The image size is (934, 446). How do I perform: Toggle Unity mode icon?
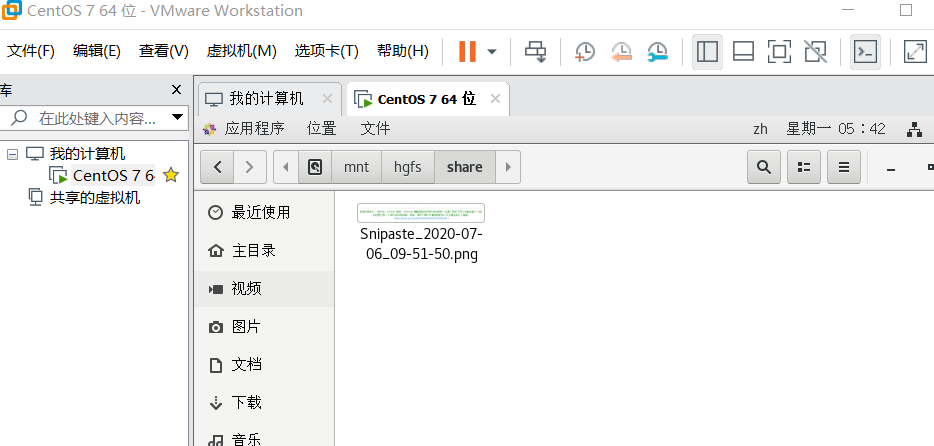coord(815,51)
